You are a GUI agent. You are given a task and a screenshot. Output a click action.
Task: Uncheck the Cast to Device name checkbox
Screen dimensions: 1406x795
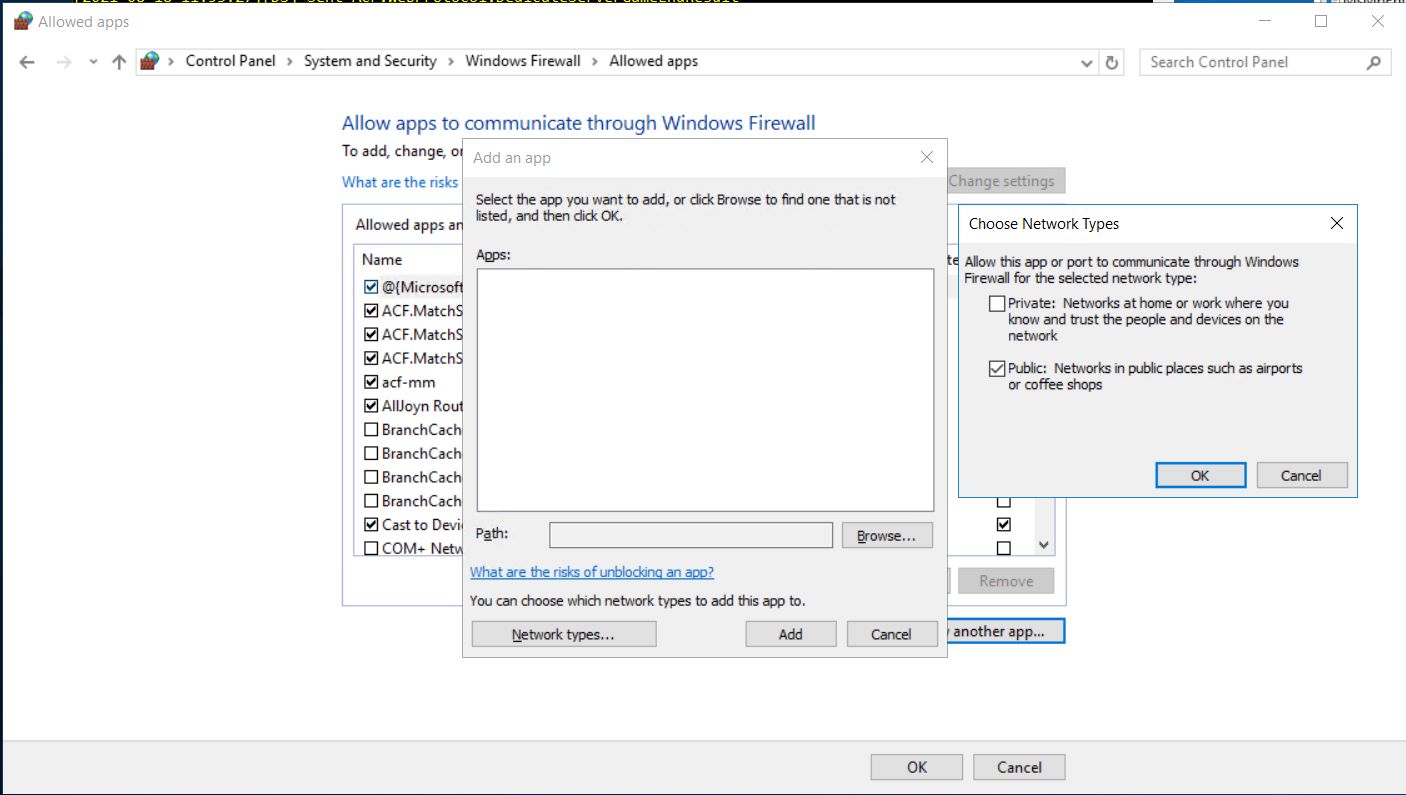pos(372,524)
